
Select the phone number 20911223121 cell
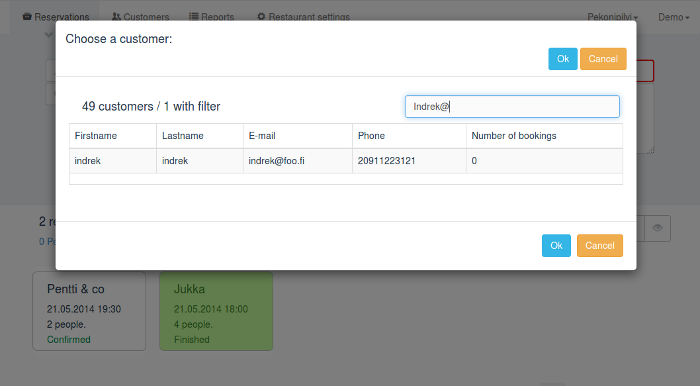pyautogui.click(x=409, y=161)
